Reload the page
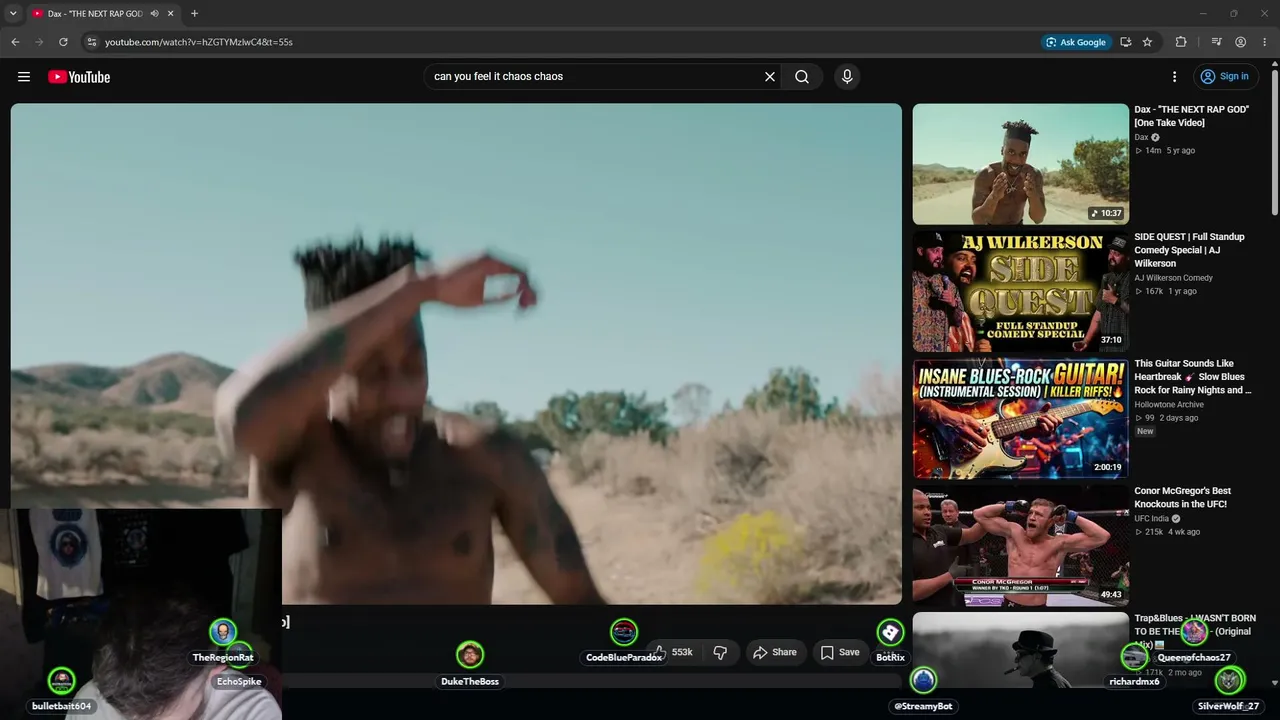 (63, 42)
